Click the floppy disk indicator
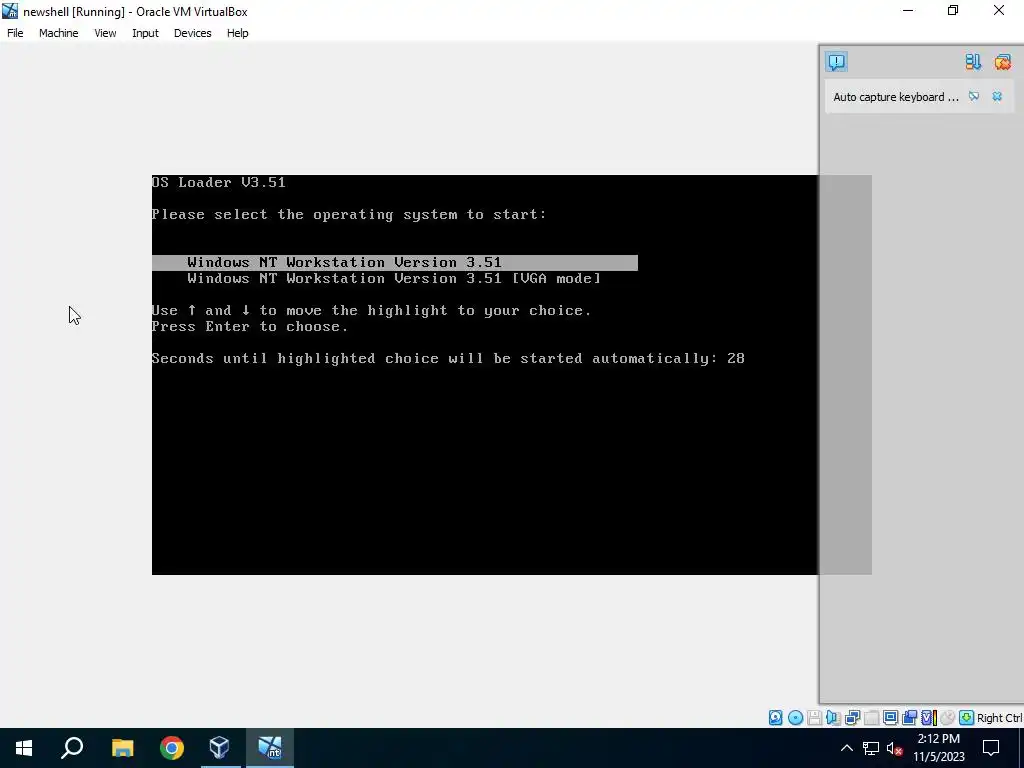The height and width of the screenshot is (768, 1024). tap(814, 718)
